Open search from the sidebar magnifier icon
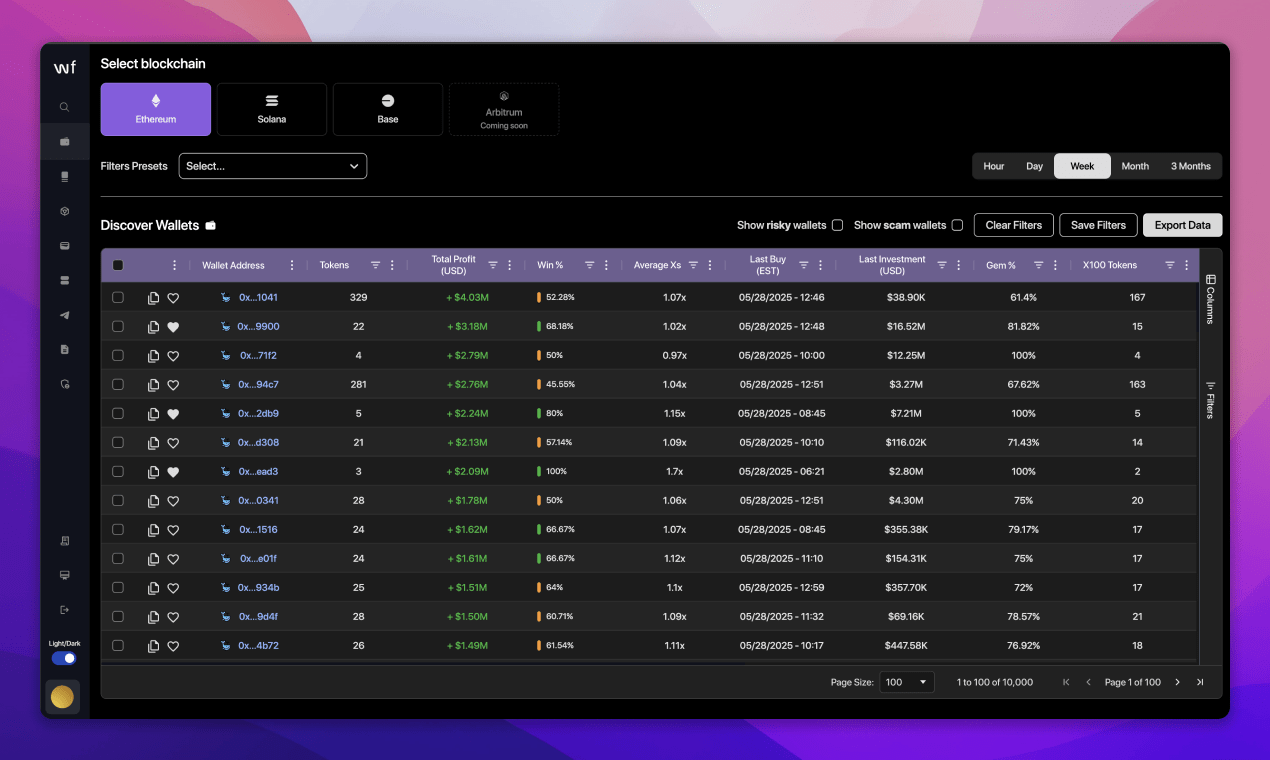1270x760 pixels. pyautogui.click(x=64, y=107)
